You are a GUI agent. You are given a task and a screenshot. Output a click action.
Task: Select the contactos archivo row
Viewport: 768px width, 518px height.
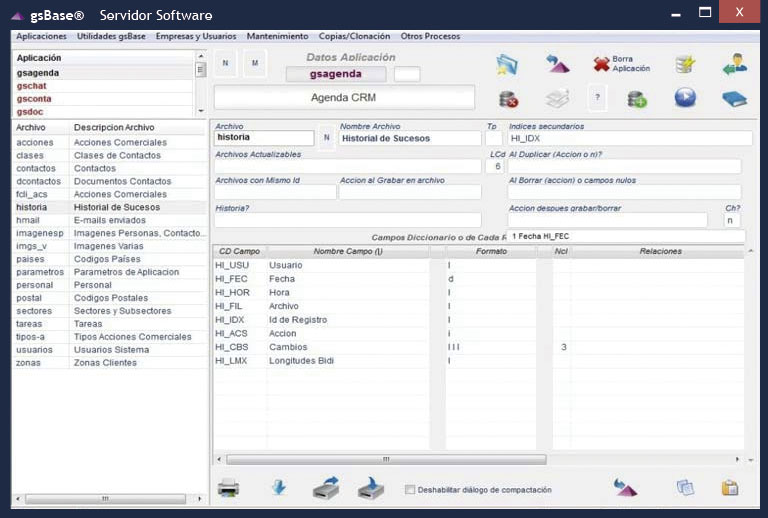(x=110, y=168)
